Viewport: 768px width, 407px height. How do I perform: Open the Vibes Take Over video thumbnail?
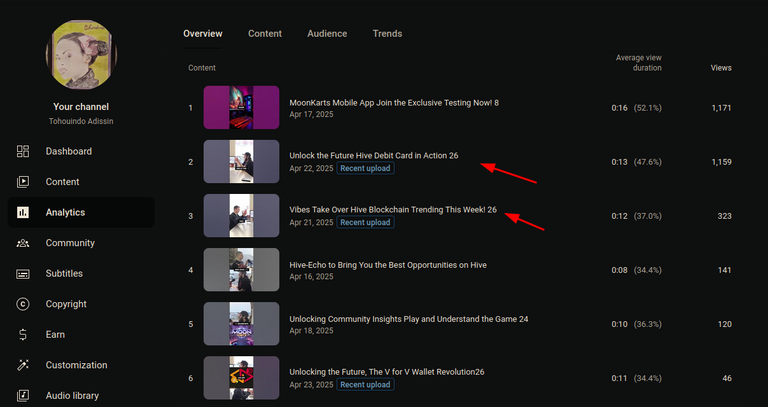(241, 215)
